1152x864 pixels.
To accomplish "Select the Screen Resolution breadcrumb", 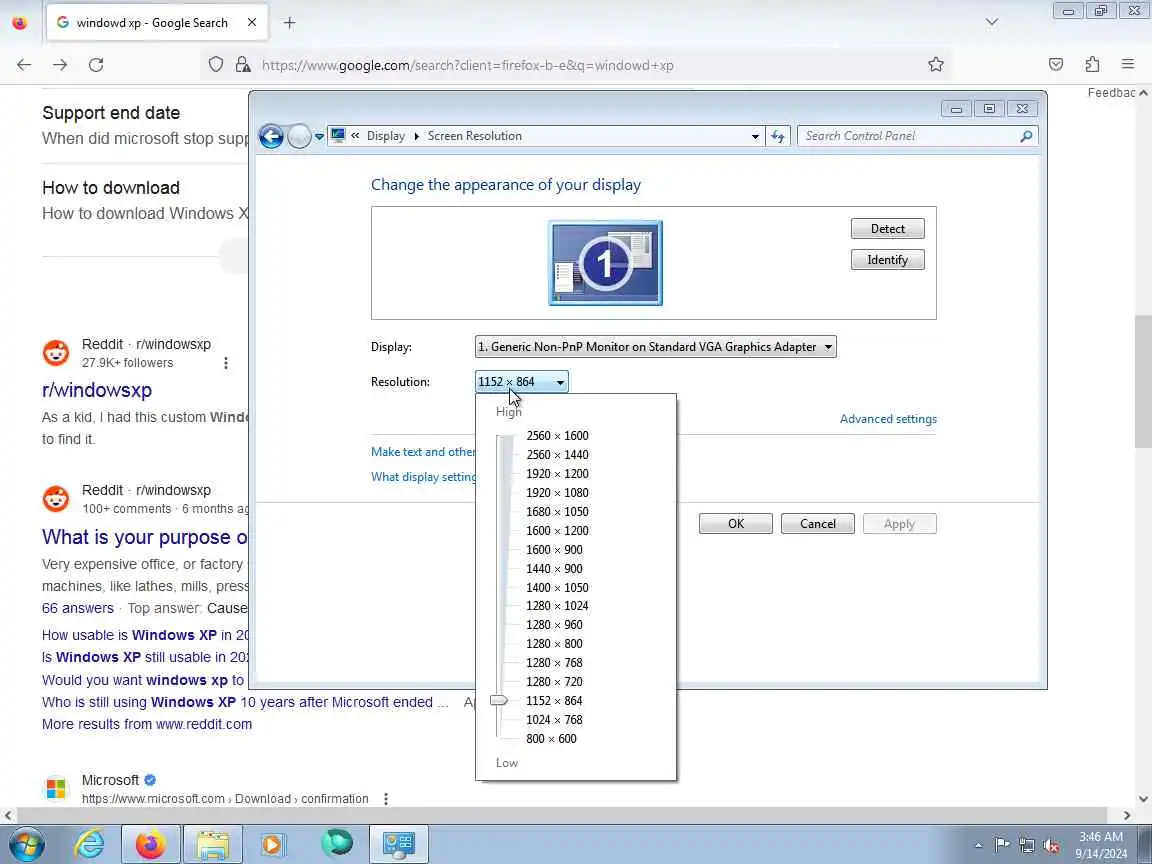I will click(475, 136).
